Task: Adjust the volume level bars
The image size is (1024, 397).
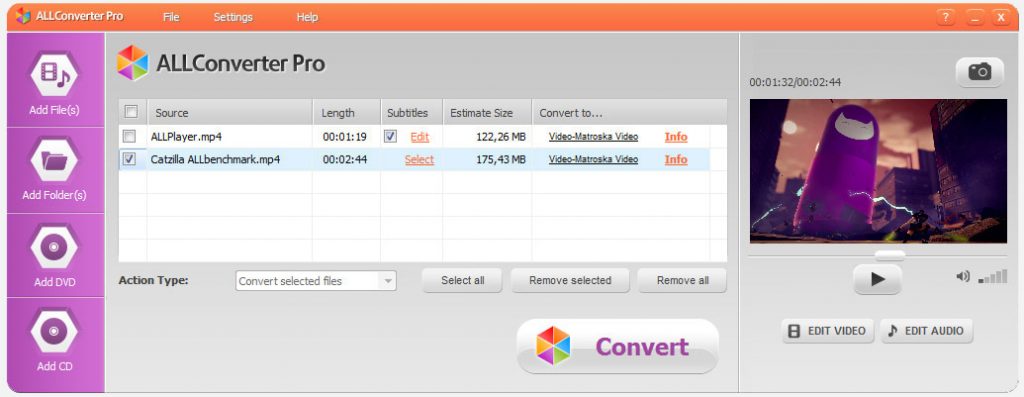Action: 993,277
